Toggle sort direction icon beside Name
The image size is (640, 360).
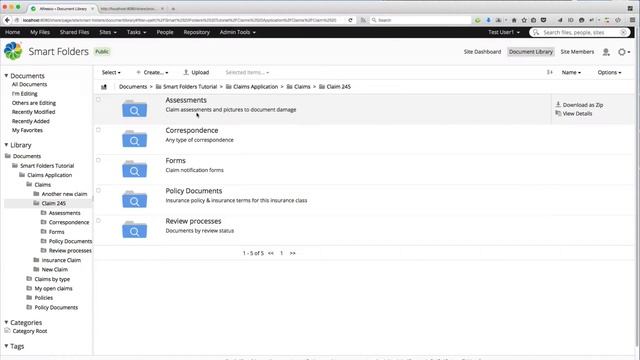tap(549, 72)
